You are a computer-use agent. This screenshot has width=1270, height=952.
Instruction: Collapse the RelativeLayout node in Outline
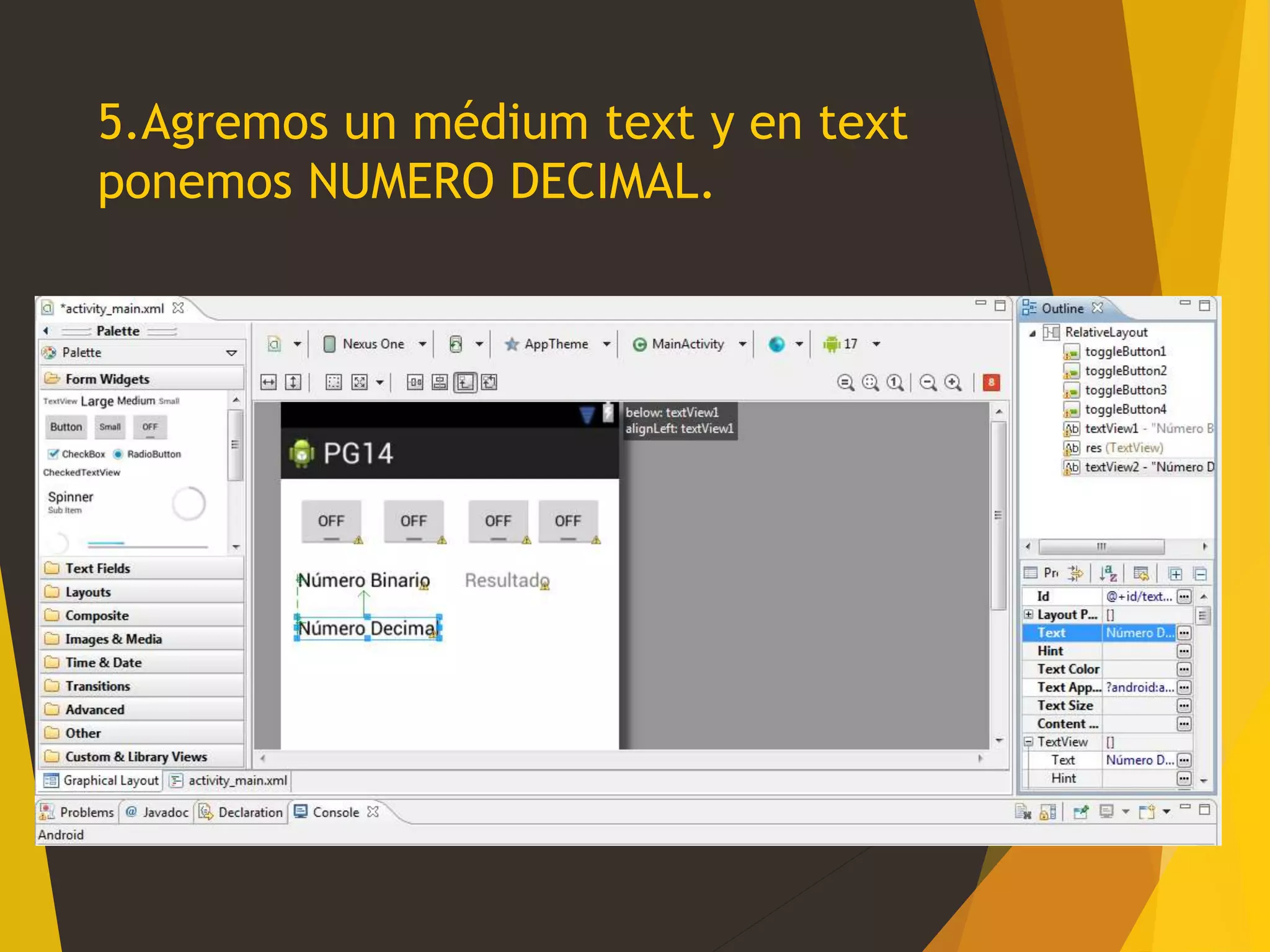tap(1032, 333)
